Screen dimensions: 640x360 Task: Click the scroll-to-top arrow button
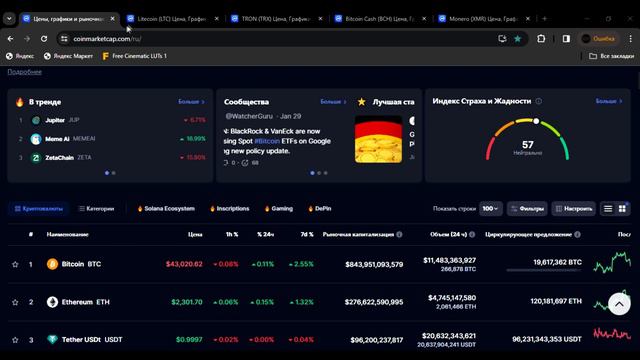point(619,304)
